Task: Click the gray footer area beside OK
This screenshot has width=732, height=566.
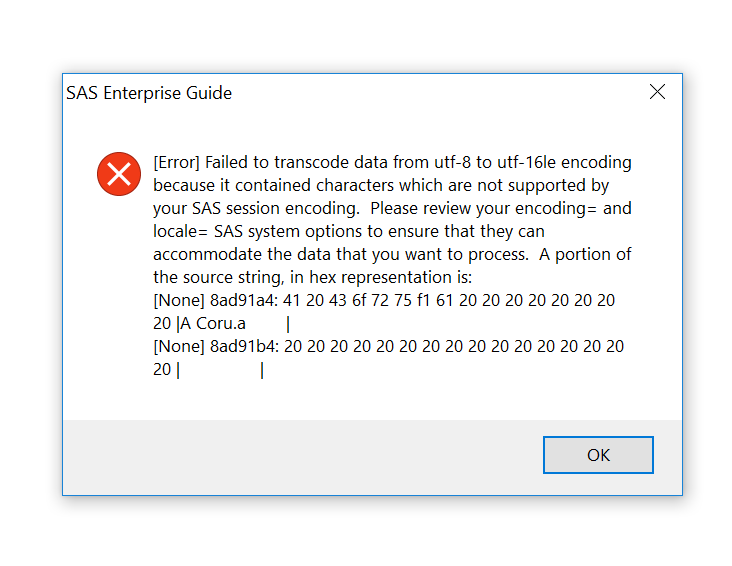Action: (300, 456)
